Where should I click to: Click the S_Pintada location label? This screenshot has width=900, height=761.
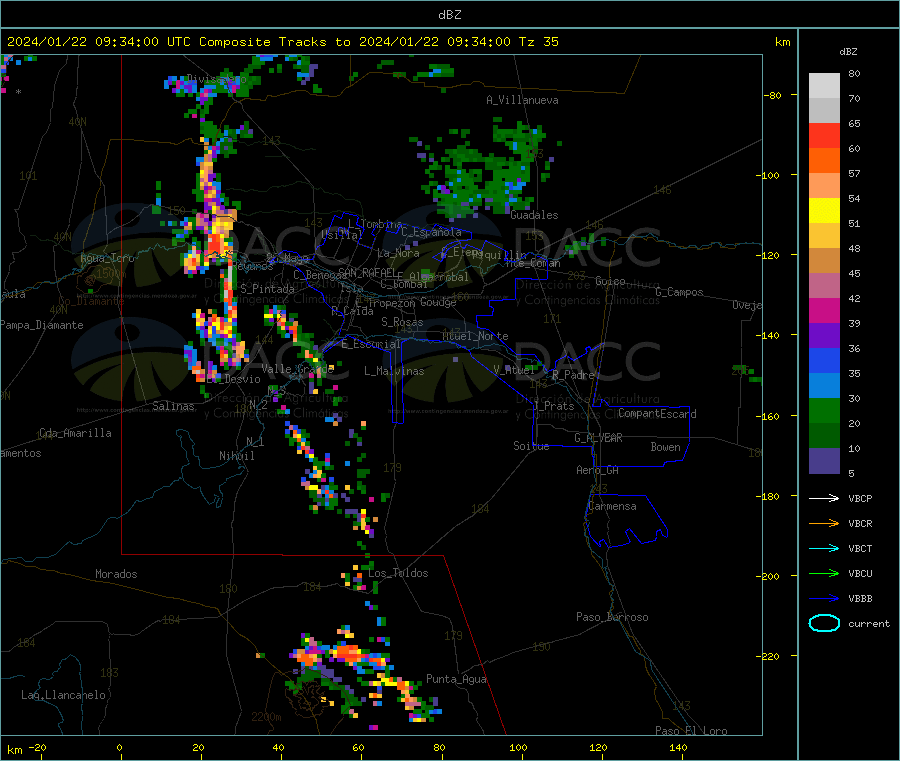click(x=267, y=289)
